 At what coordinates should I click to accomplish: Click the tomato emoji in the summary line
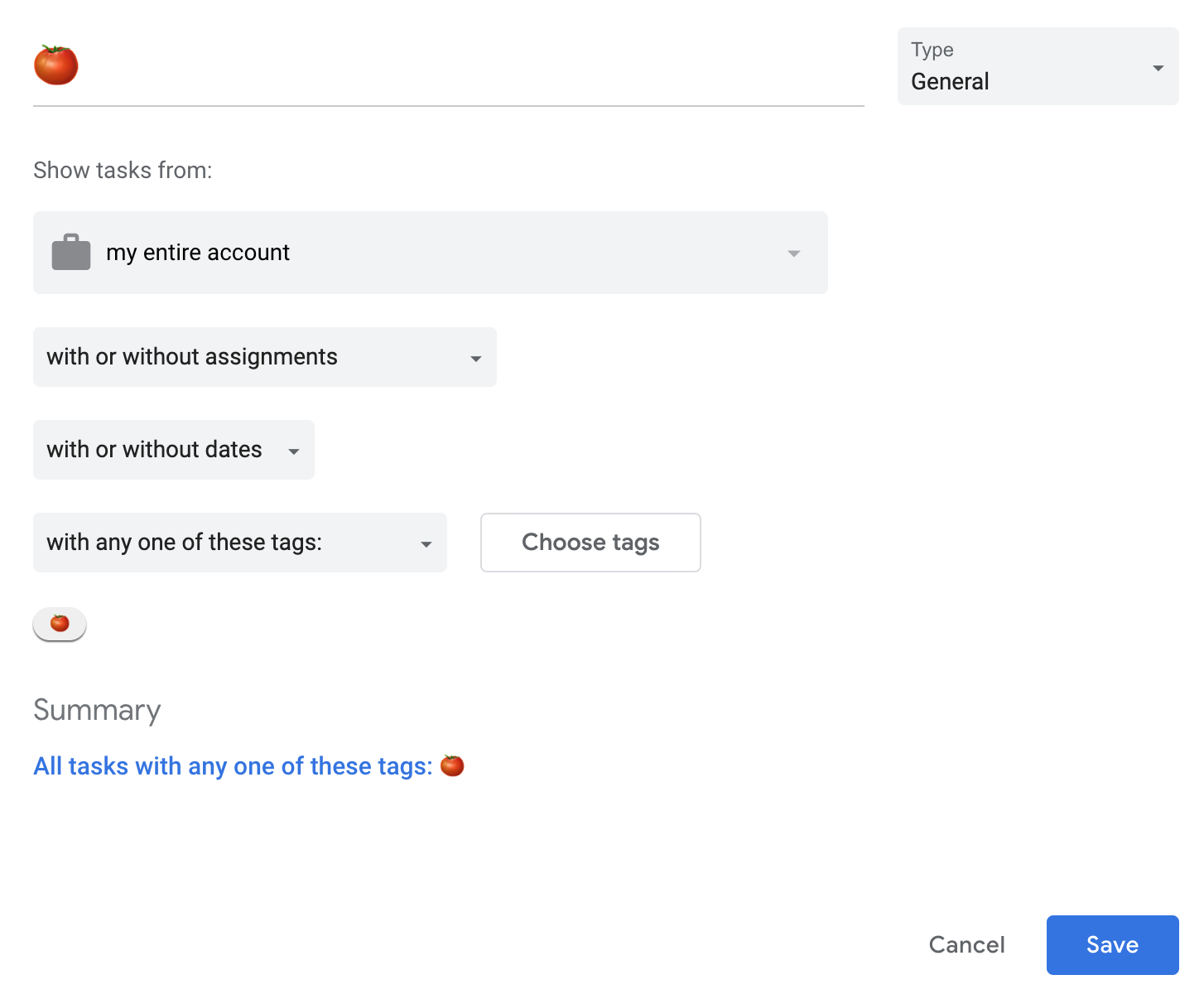pyautogui.click(x=452, y=765)
